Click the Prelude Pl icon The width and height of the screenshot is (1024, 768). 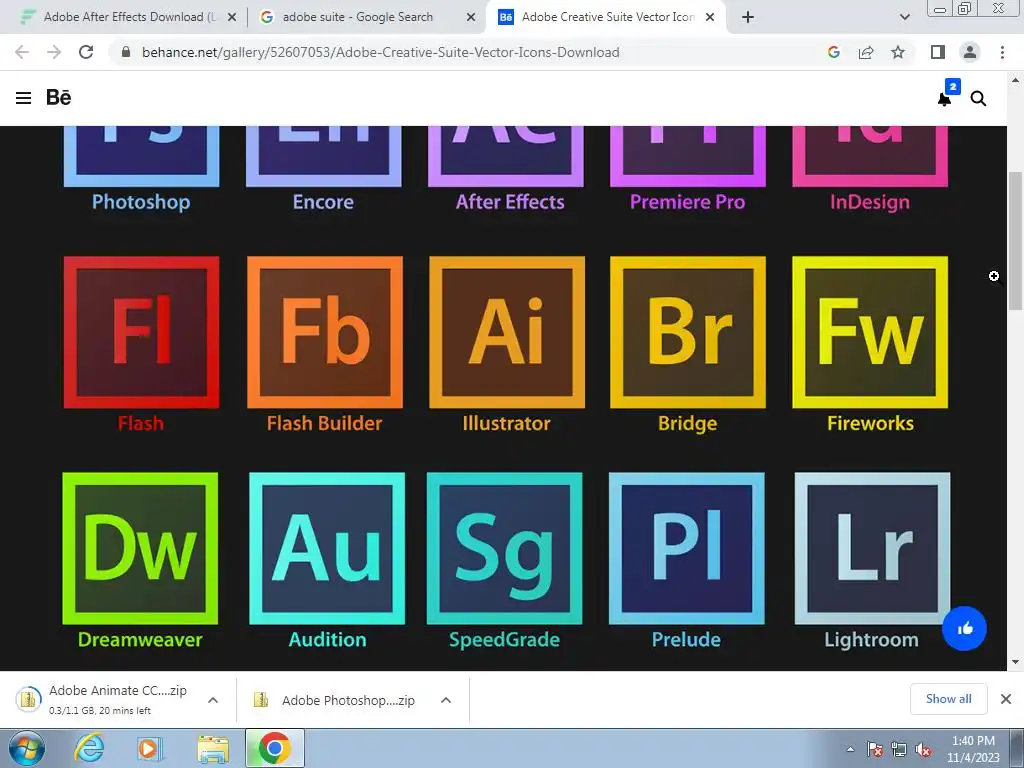coord(686,549)
